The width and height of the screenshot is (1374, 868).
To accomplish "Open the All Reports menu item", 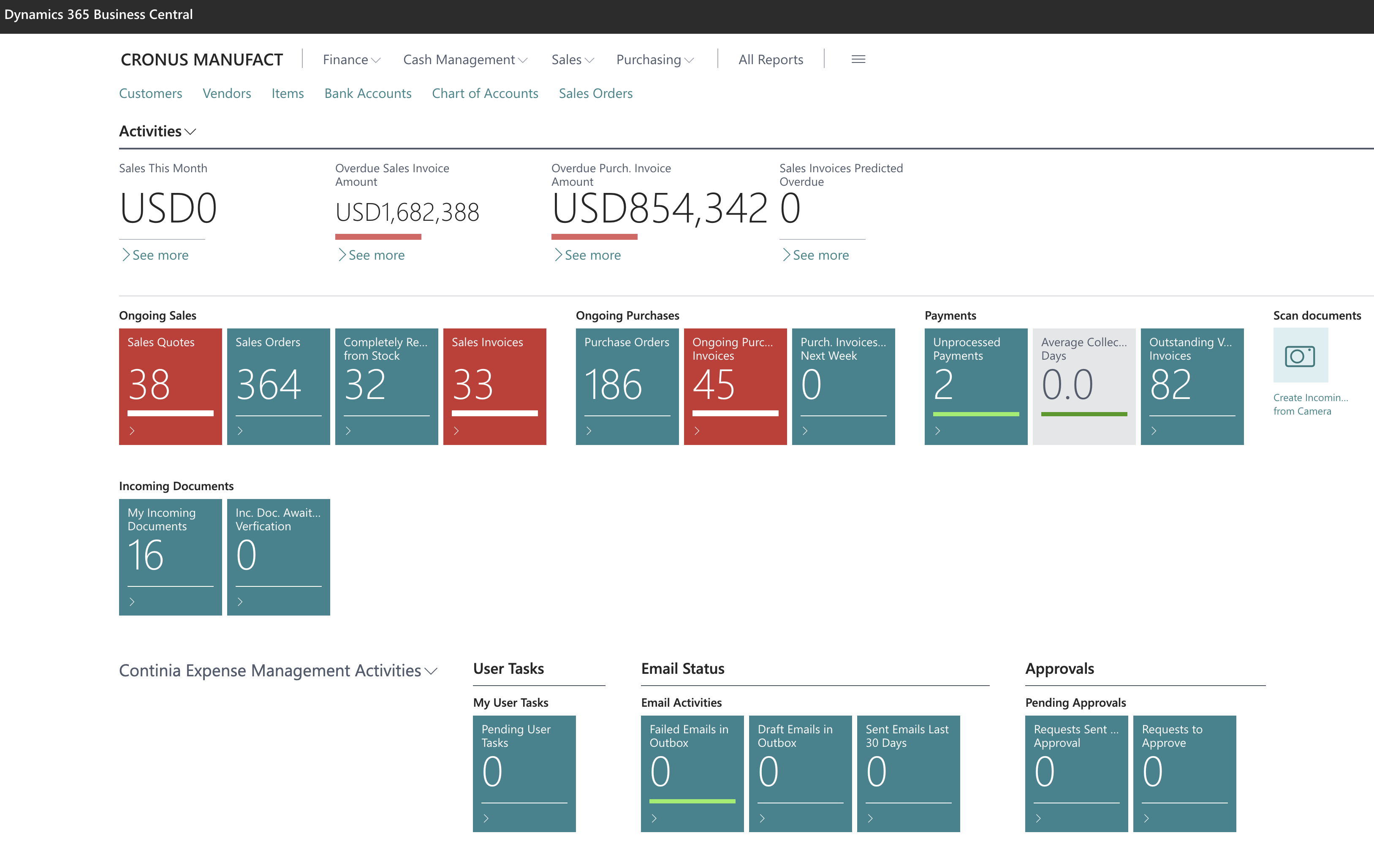I will [x=770, y=60].
